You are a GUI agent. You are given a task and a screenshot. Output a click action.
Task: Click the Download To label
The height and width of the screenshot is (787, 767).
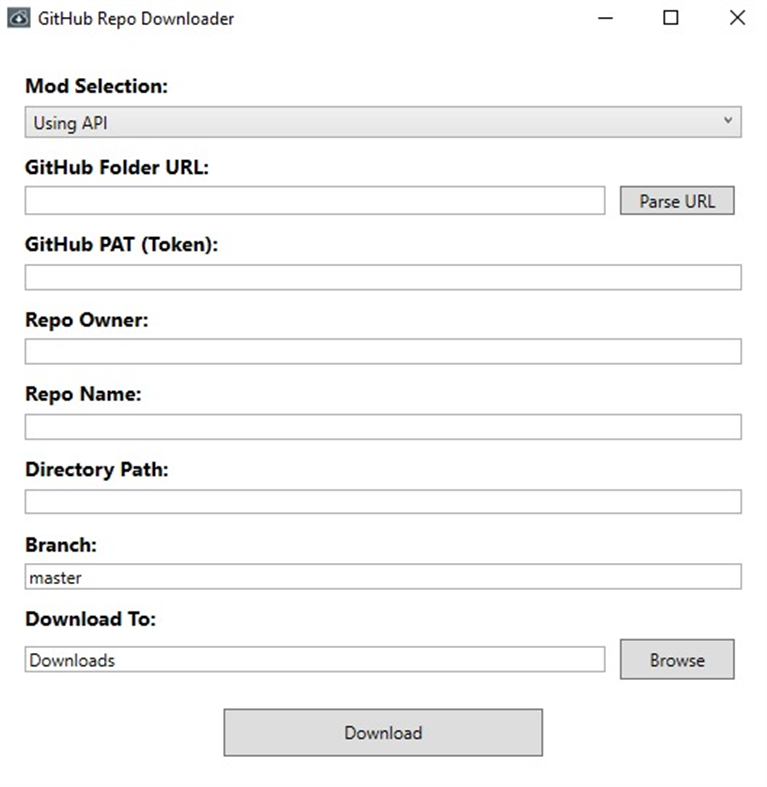pos(90,619)
